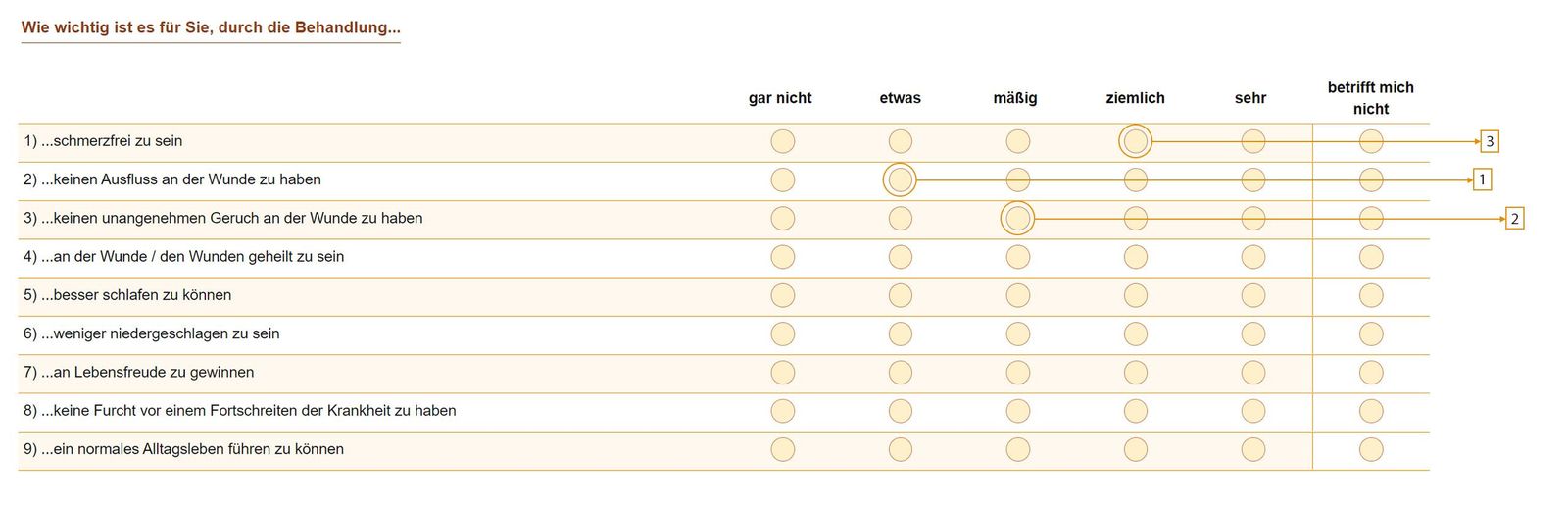Viewport: 1568px width, 512px height.
Task: Click the 'Wie wichtig ist es' heading
Action: coord(211,27)
